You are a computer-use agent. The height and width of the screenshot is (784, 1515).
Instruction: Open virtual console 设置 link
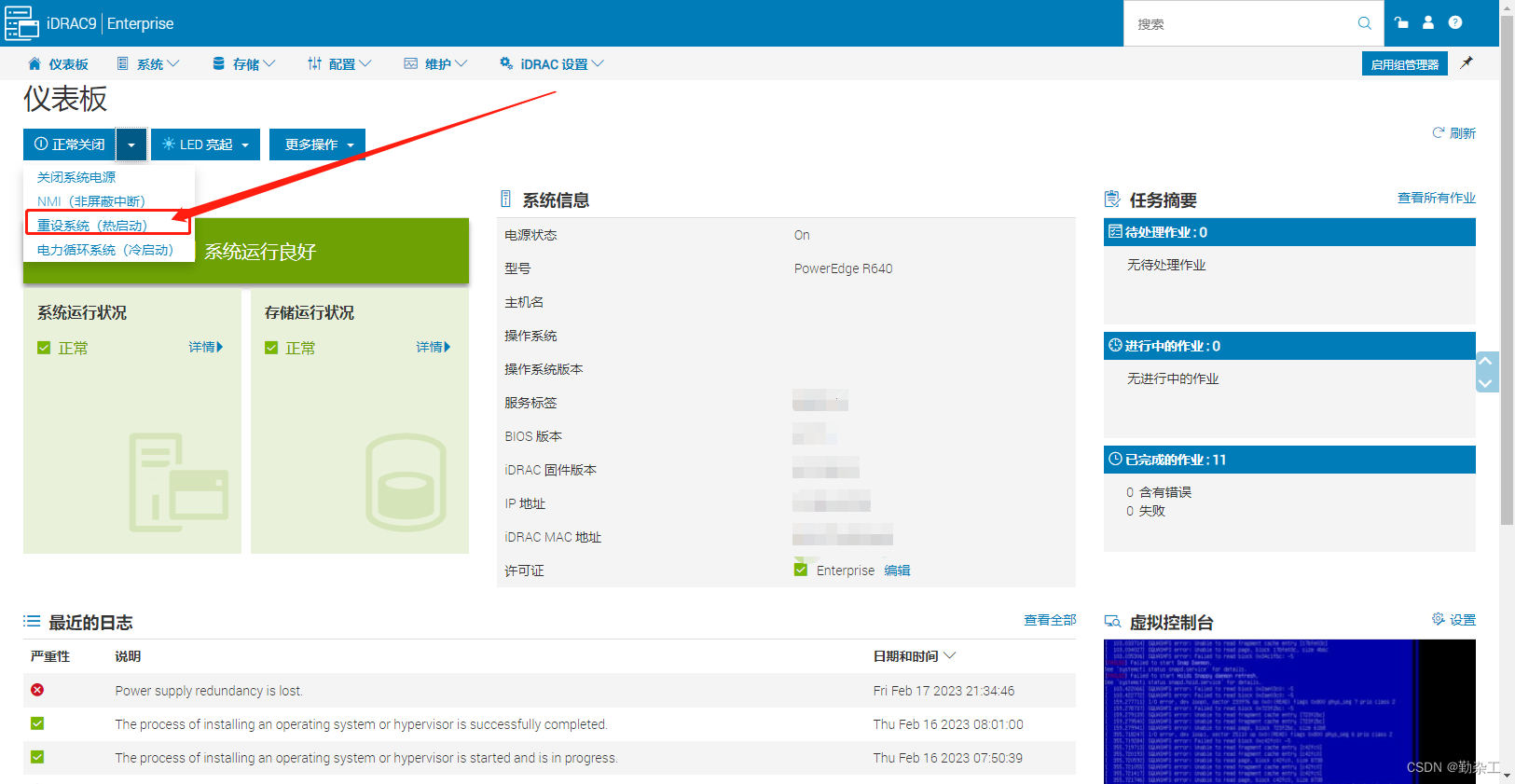(1462, 620)
